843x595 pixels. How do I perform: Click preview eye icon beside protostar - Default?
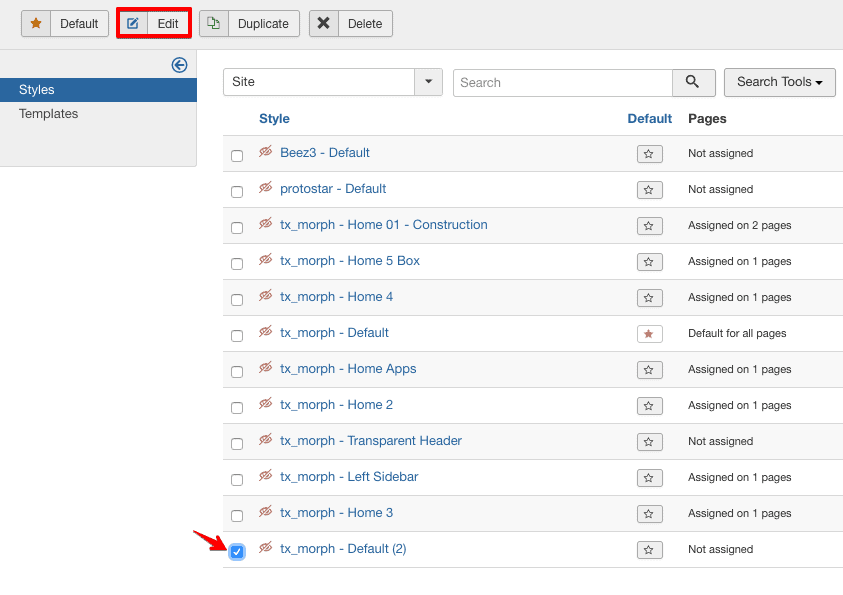tap(266, 188)
